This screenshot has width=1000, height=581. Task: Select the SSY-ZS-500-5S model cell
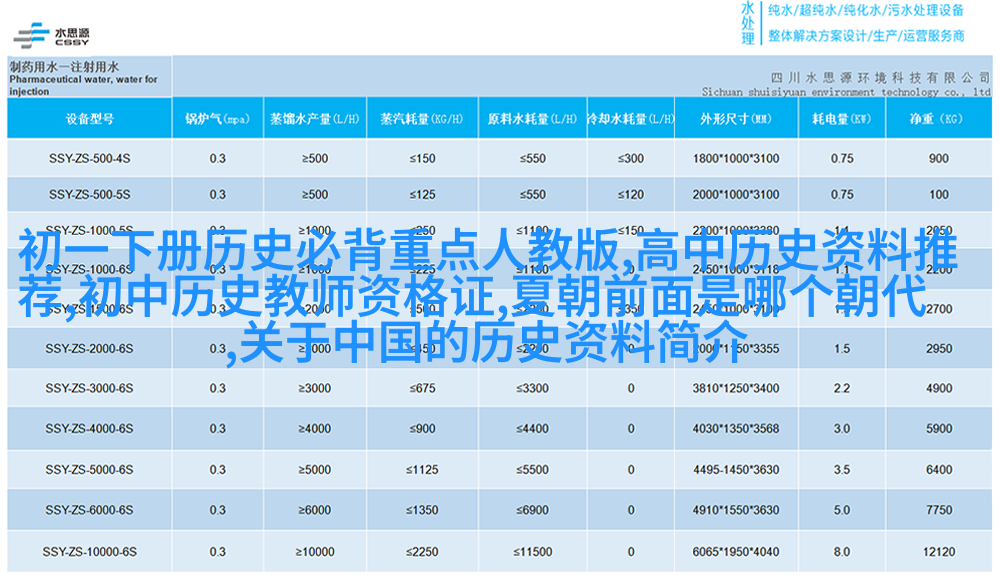point(90,195)
